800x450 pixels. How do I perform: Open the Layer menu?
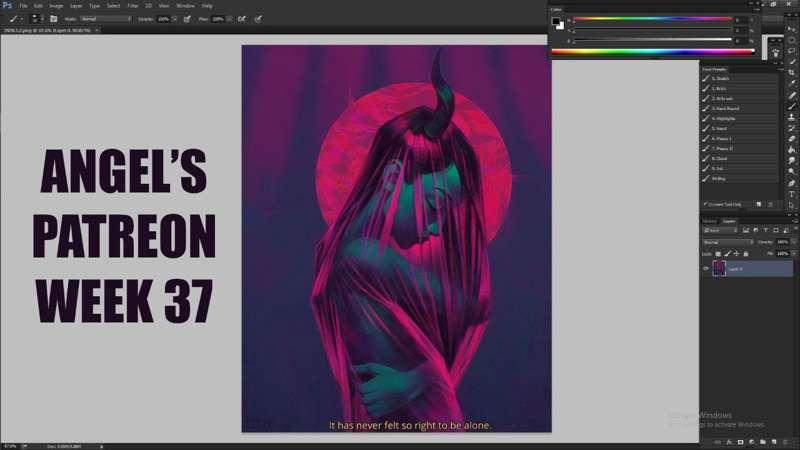tap(76, 6)
